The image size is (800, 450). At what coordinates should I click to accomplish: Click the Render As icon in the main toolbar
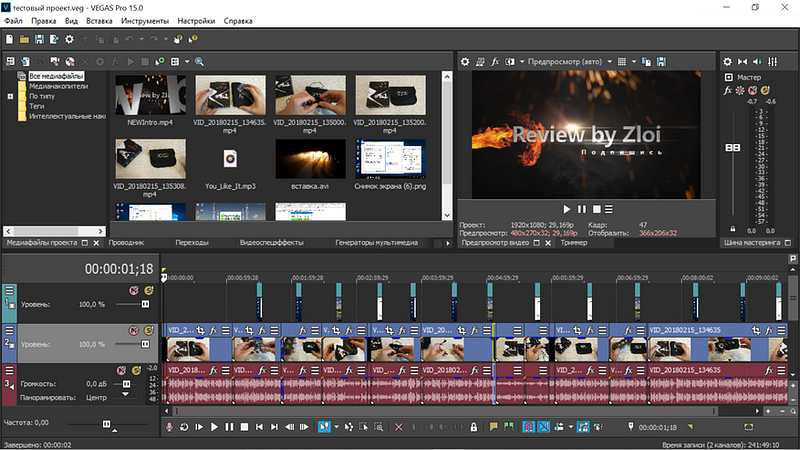54,39
